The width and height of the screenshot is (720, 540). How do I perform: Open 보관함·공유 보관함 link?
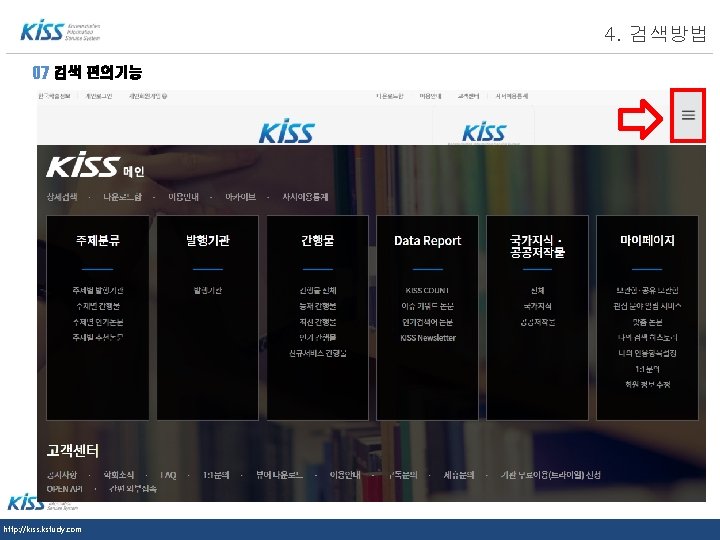[647, 290]
